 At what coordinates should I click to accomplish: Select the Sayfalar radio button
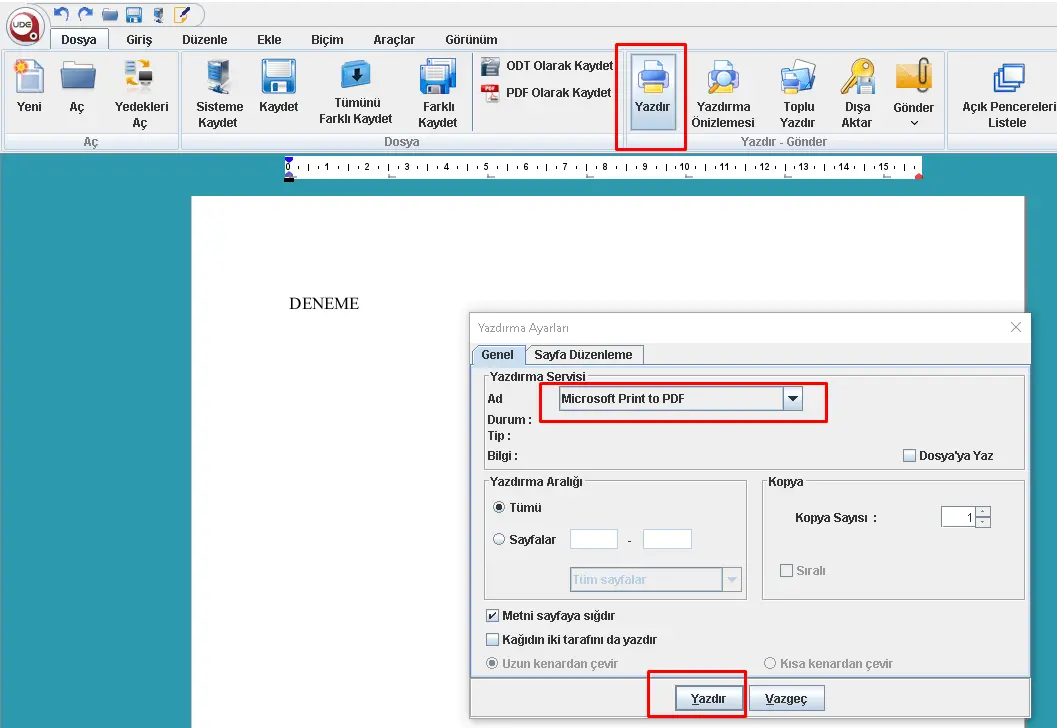pyautogui.click(x=500, y=539)
